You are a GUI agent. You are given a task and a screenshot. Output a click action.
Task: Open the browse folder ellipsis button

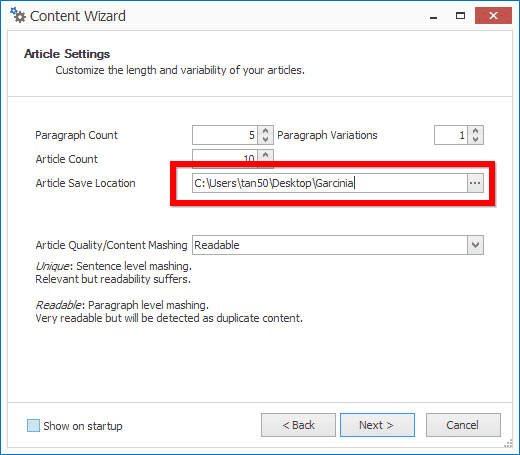click(475, 183)
